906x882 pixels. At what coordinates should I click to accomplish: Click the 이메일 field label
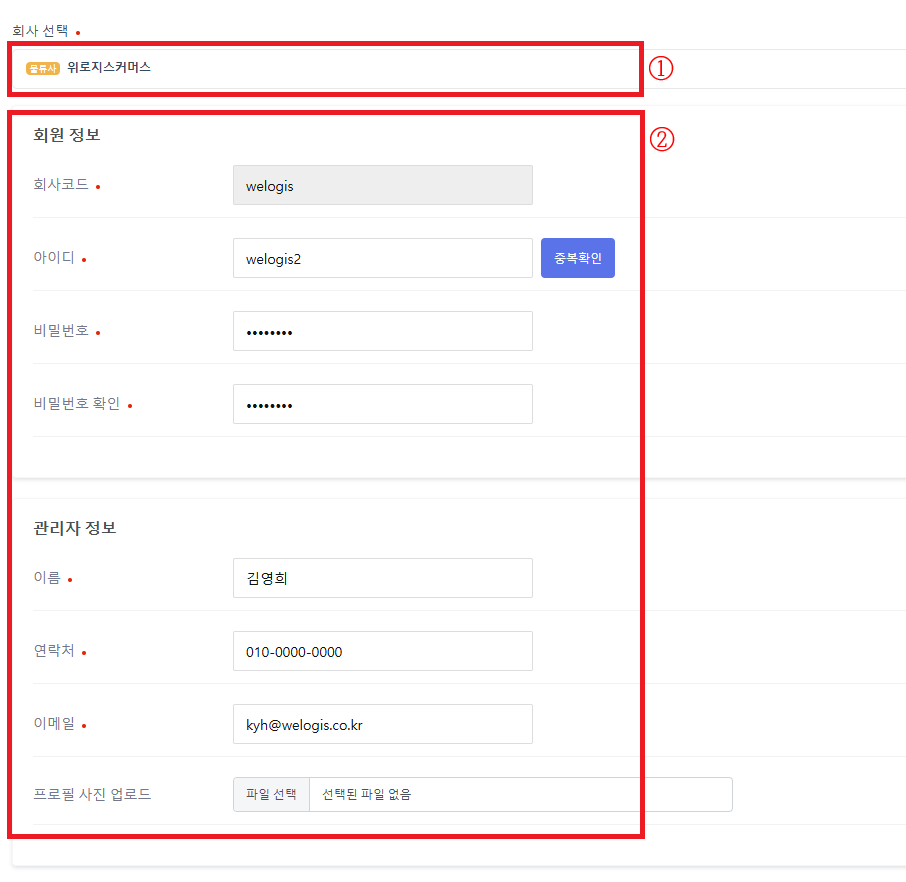tap(54, 724)
